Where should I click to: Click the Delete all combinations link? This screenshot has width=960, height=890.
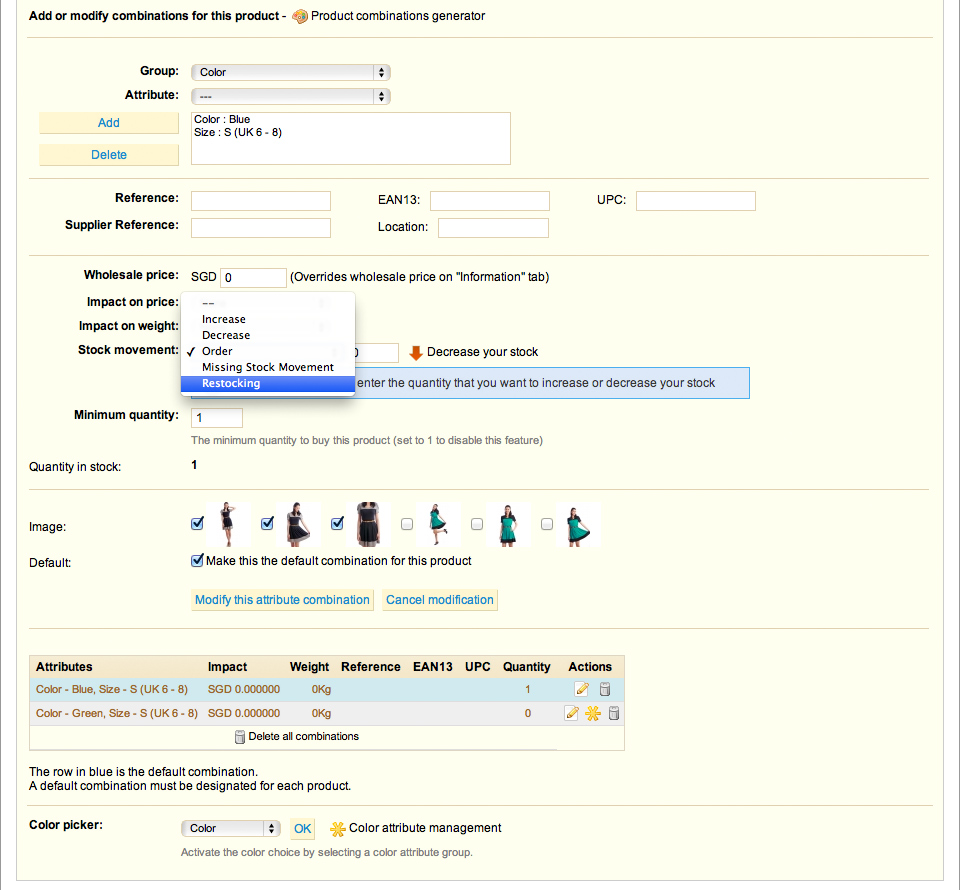click(x=304, y=736)
